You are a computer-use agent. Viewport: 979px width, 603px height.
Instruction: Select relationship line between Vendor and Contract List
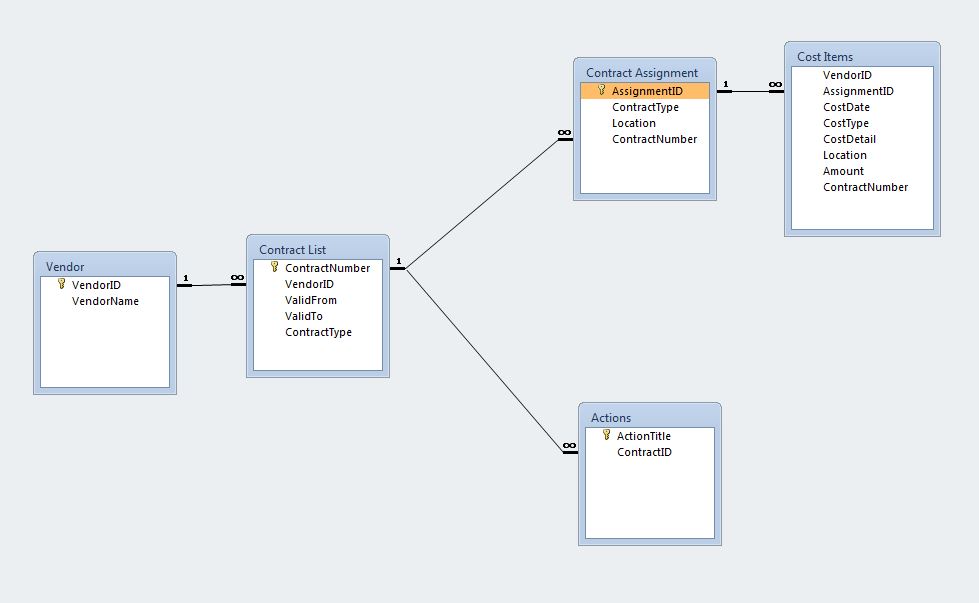point(212,285)
